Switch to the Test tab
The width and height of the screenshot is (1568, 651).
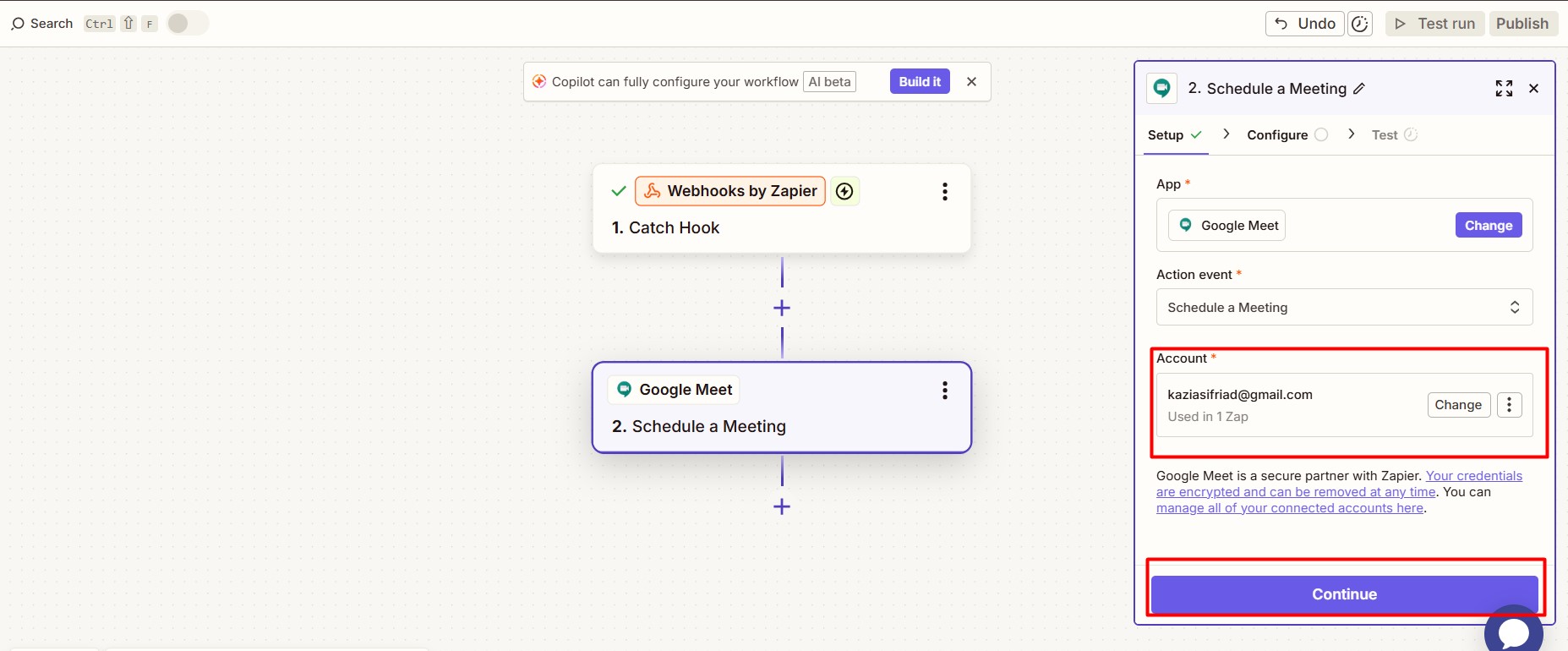point(1385,135)
